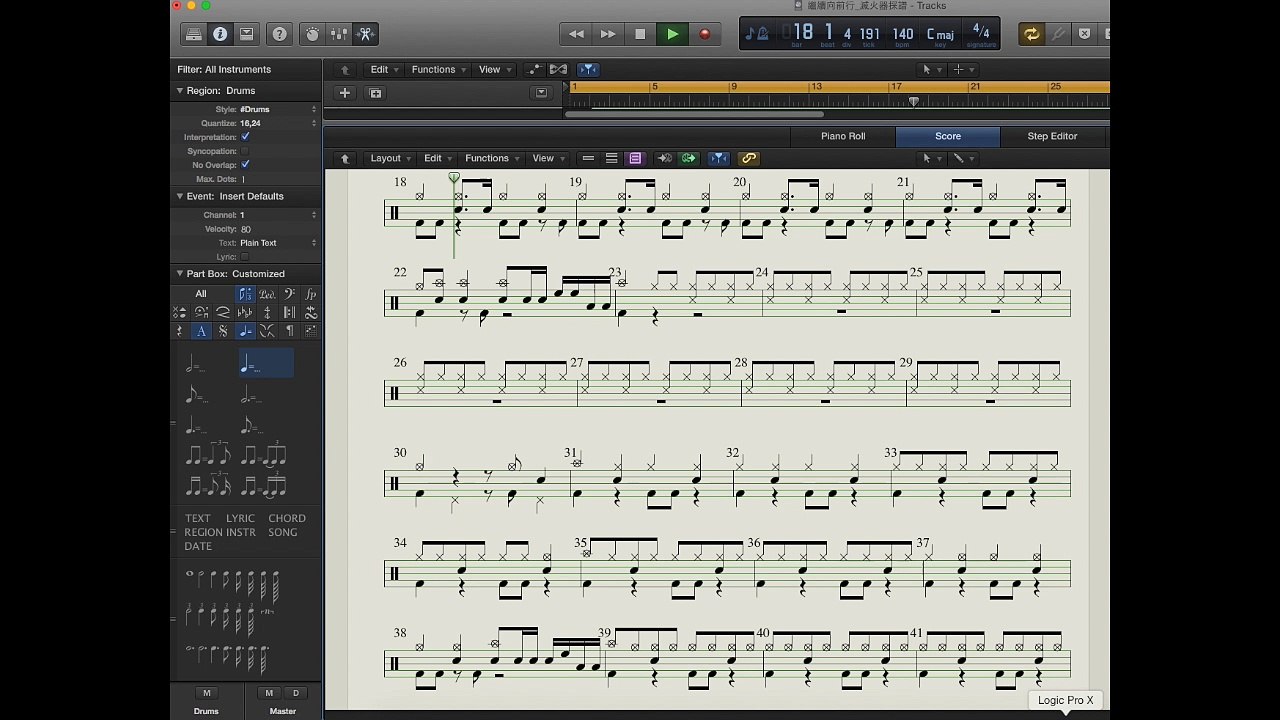Switch to the Piano Roll tab
Viewport: 1280px width, 720px height.
843,136
